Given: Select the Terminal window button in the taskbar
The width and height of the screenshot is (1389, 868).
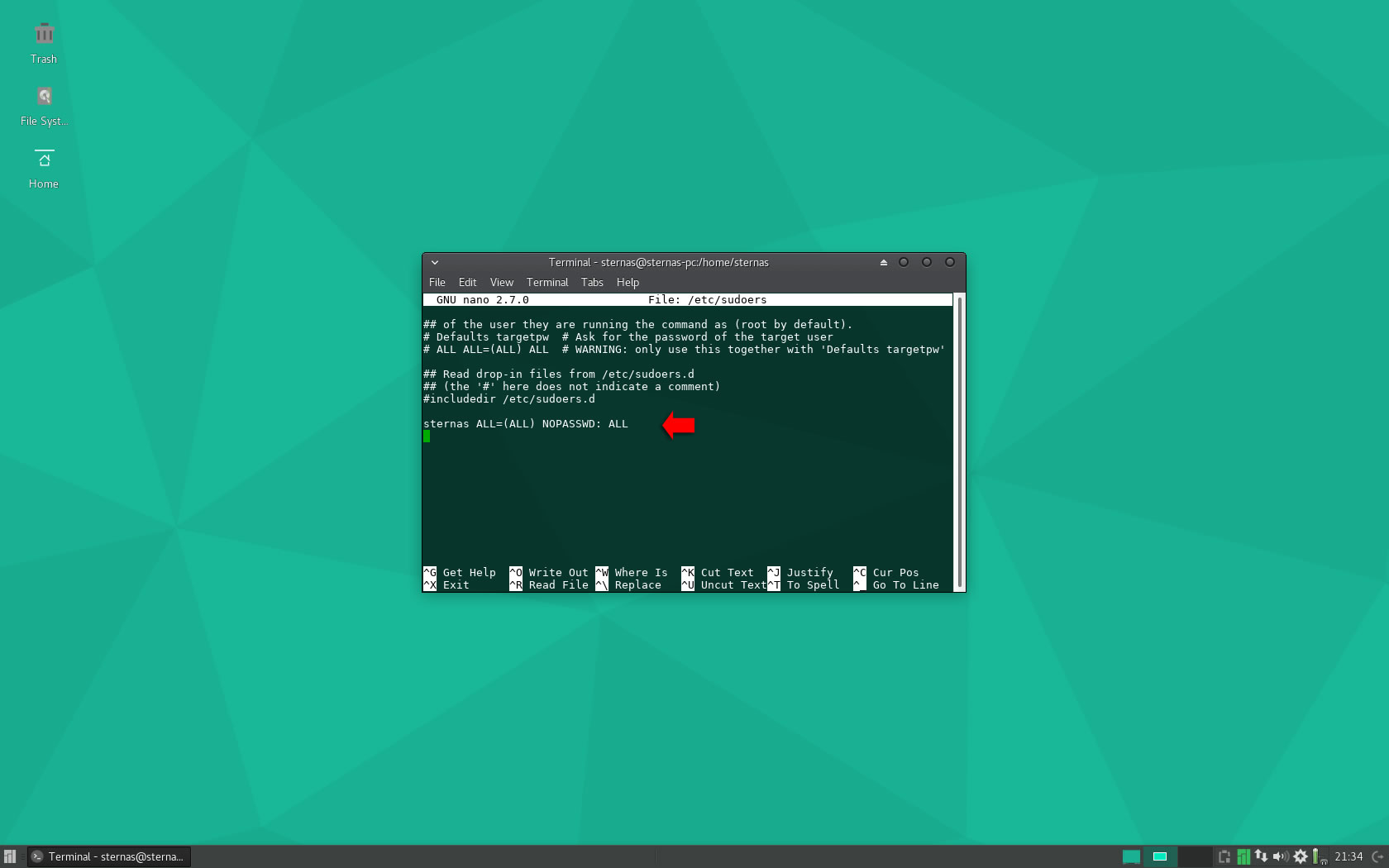Looking at the screenshot, I should point(108,856).
